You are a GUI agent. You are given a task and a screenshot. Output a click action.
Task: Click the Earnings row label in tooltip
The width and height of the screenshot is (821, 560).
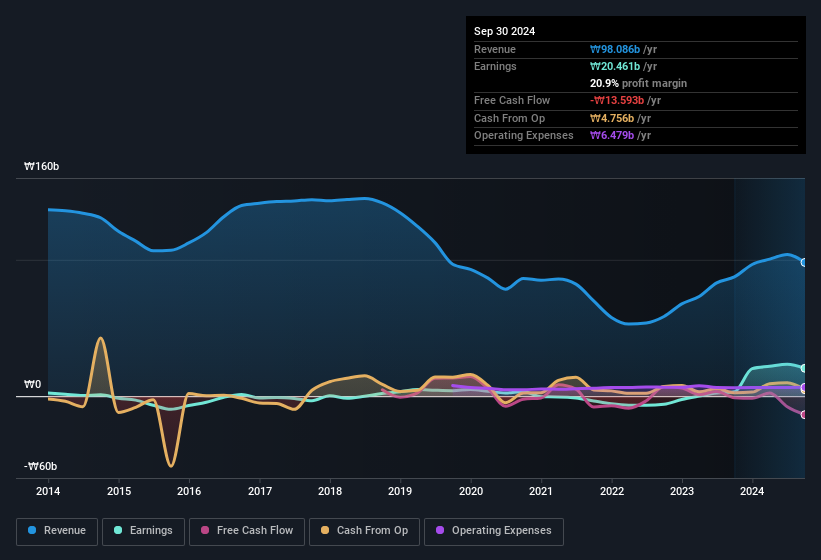point(495,66)
